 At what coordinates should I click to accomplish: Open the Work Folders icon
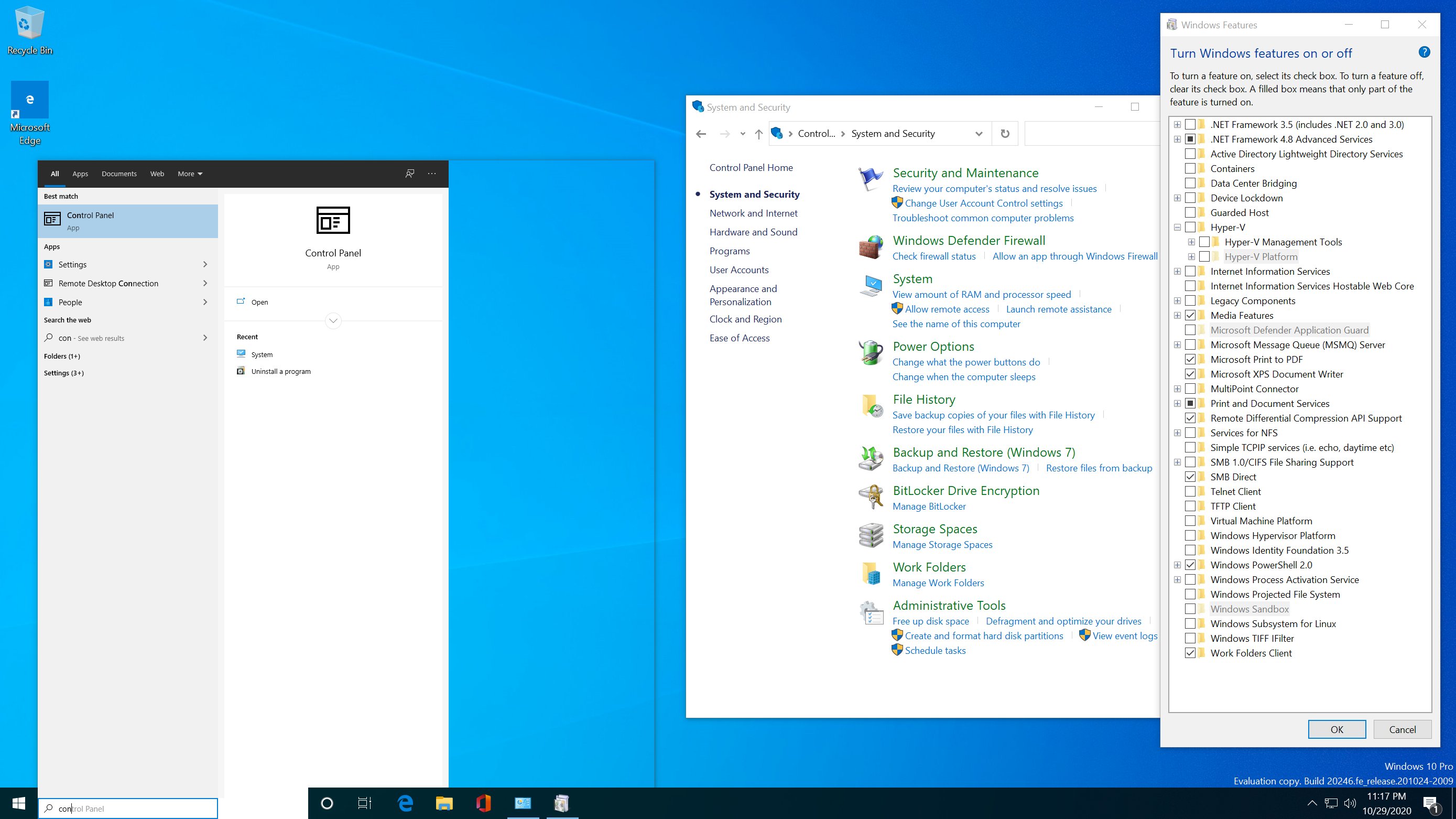coord(871,574)
